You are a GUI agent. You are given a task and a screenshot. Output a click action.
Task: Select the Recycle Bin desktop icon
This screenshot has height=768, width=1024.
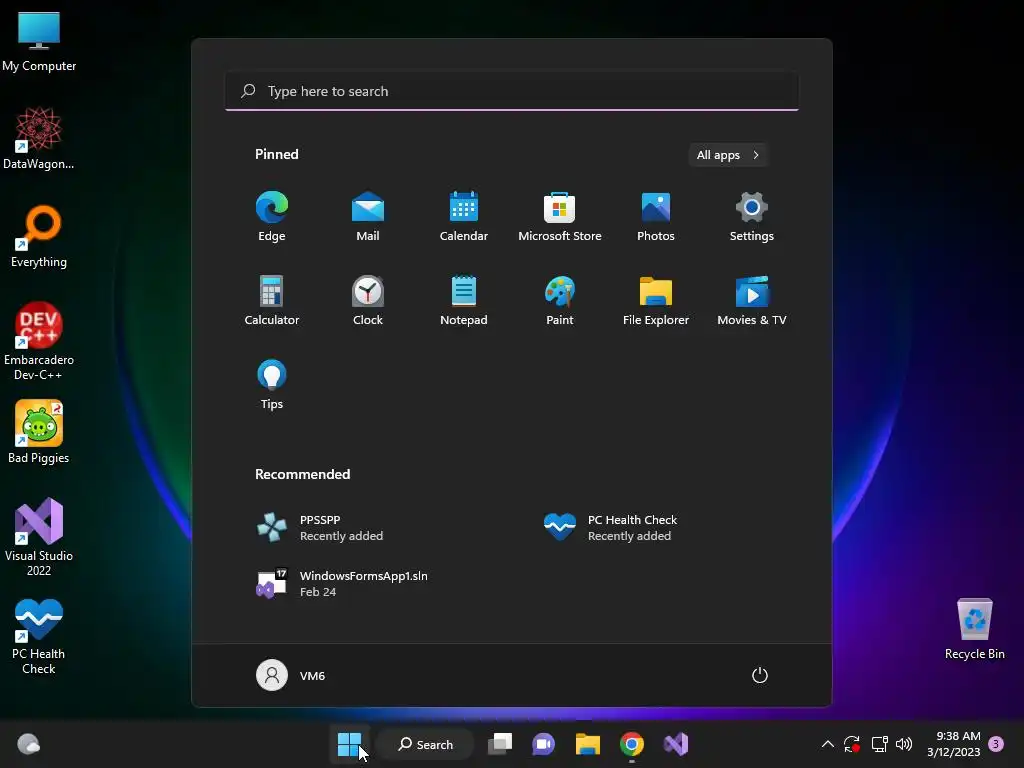(x=974, y=629)
